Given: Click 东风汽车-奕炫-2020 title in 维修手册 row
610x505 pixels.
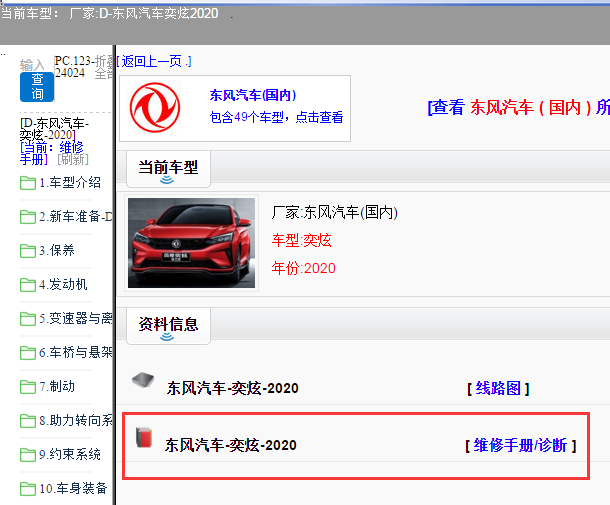Looking at the screenshot, I should click(231, 445).
